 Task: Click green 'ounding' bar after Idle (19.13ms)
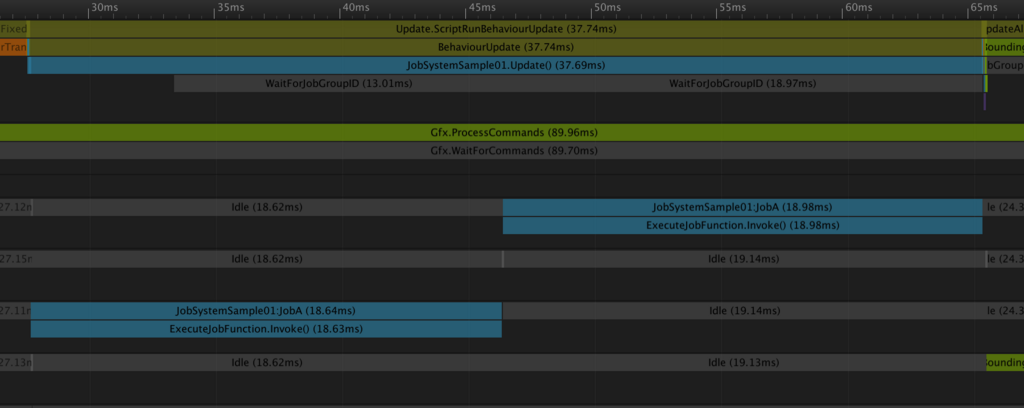(x=1005, y=362)
